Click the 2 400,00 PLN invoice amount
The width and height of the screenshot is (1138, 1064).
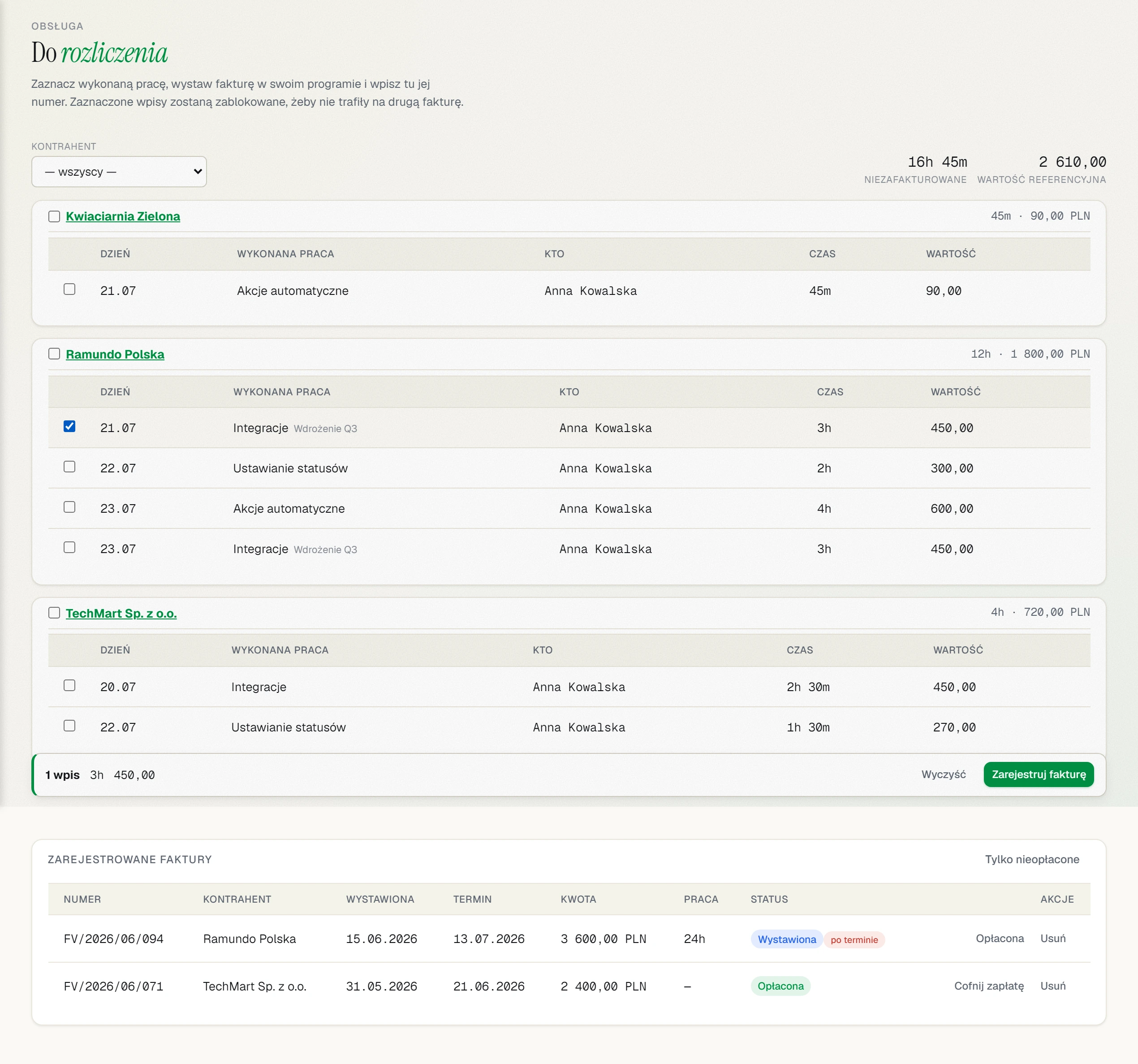point(603,986)
